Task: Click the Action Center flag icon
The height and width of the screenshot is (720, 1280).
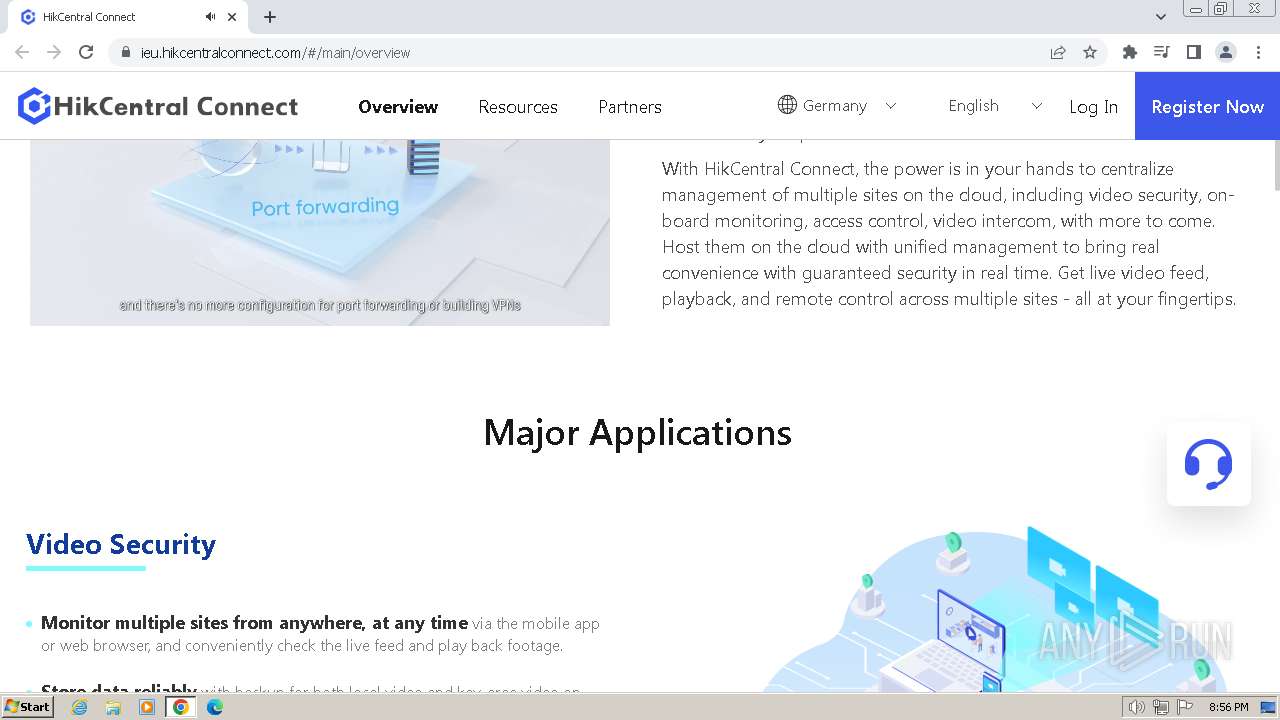Action: click(1185, 707)
